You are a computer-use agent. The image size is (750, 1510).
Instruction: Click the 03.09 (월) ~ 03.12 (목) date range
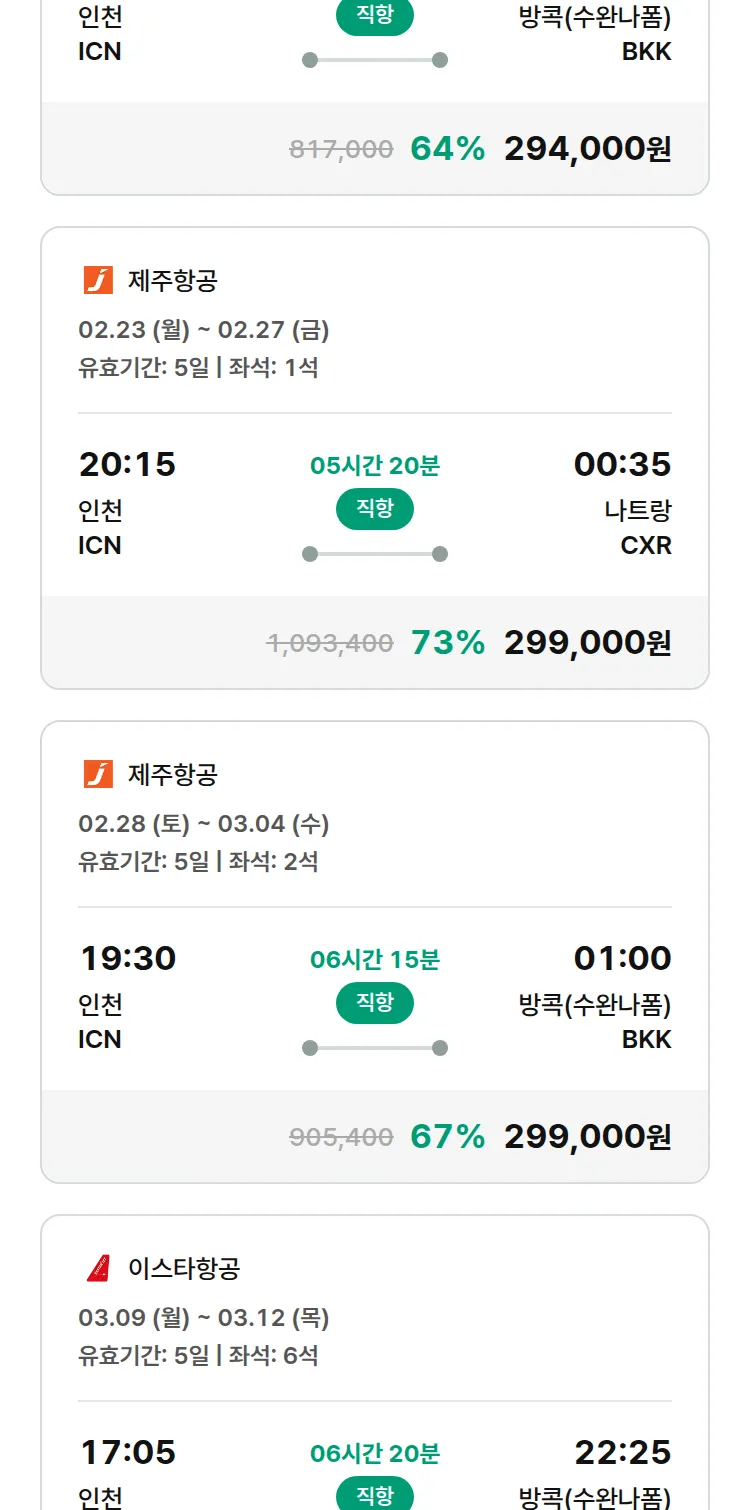pos(204,1318)
